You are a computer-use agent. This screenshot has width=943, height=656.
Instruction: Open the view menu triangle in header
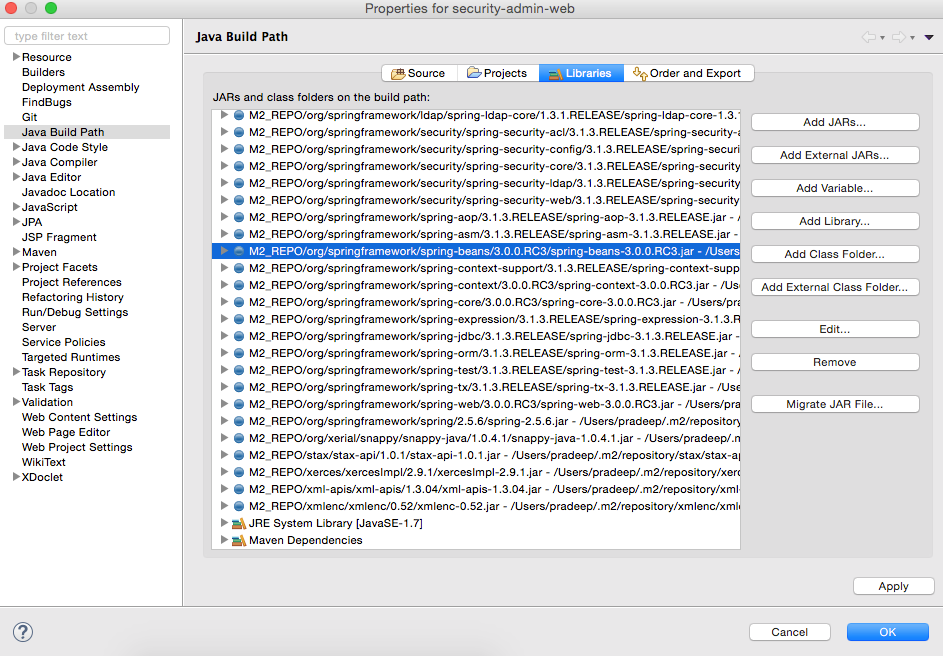pos(929,37)
